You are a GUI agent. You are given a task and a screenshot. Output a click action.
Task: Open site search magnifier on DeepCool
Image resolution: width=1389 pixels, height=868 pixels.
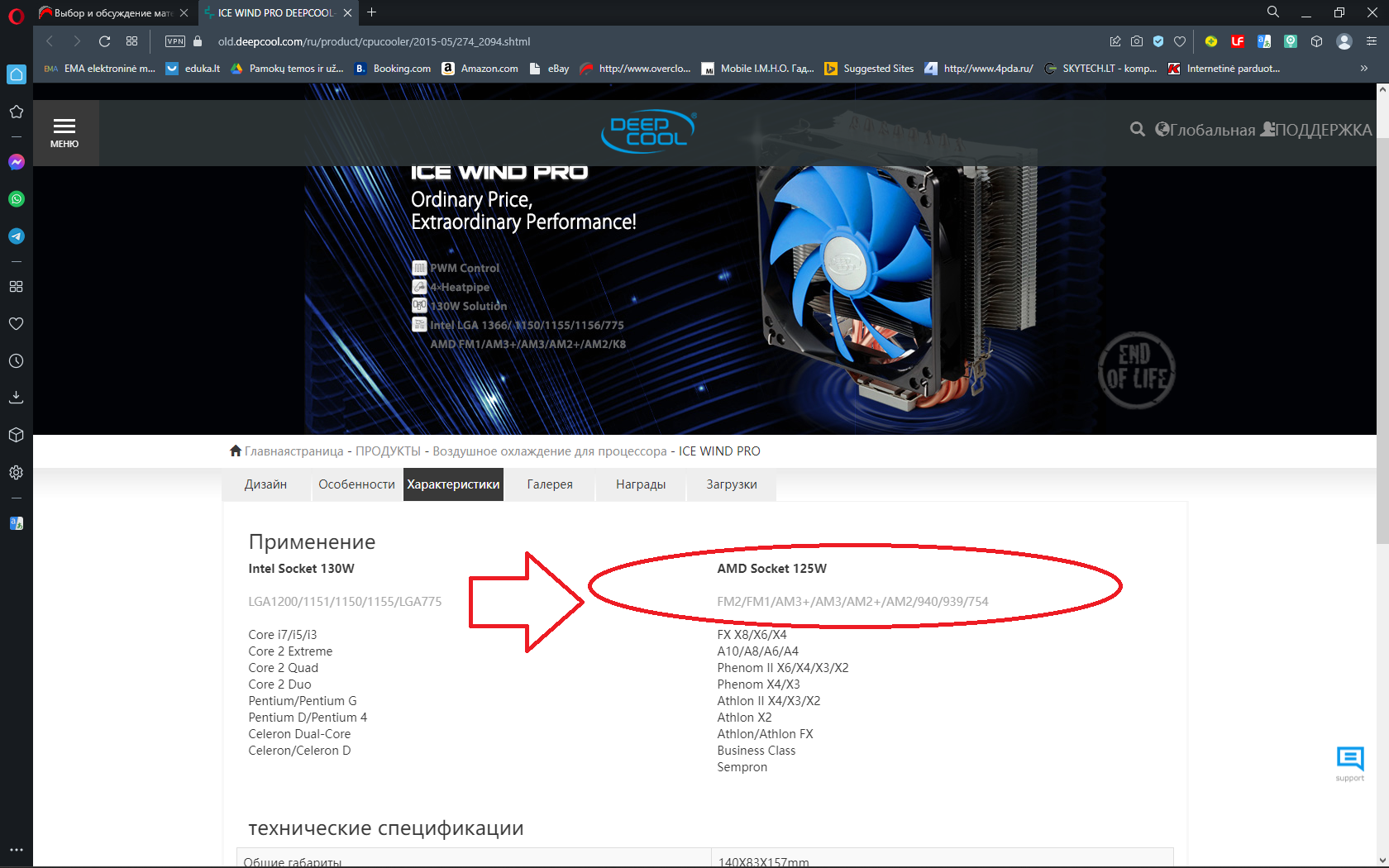1138,129
